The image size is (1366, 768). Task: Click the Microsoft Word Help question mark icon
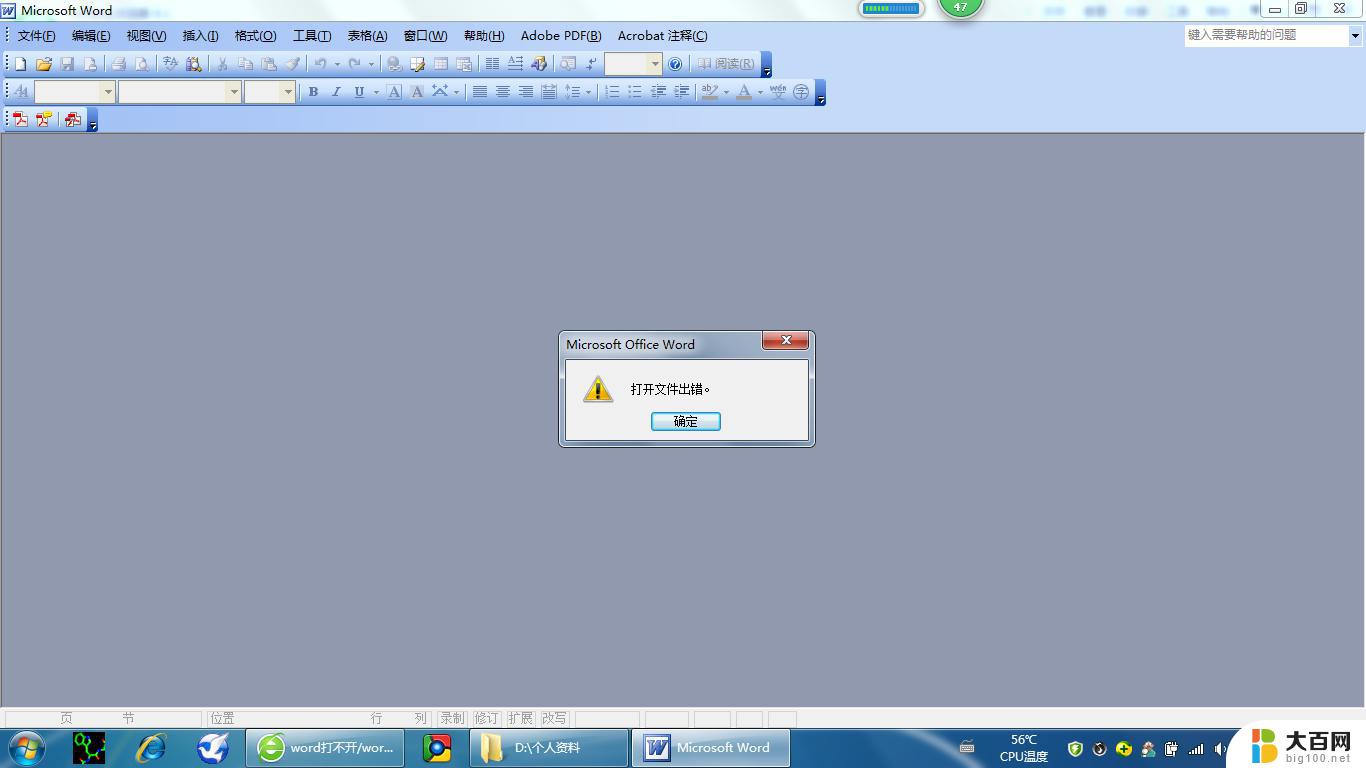675,64
